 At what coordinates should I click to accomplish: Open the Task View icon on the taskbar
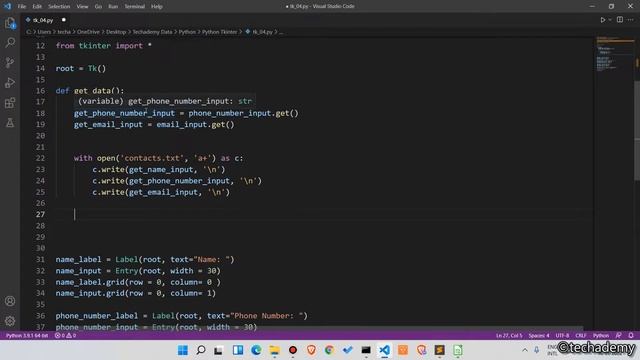pyautogui.click(x=219, y=350)
